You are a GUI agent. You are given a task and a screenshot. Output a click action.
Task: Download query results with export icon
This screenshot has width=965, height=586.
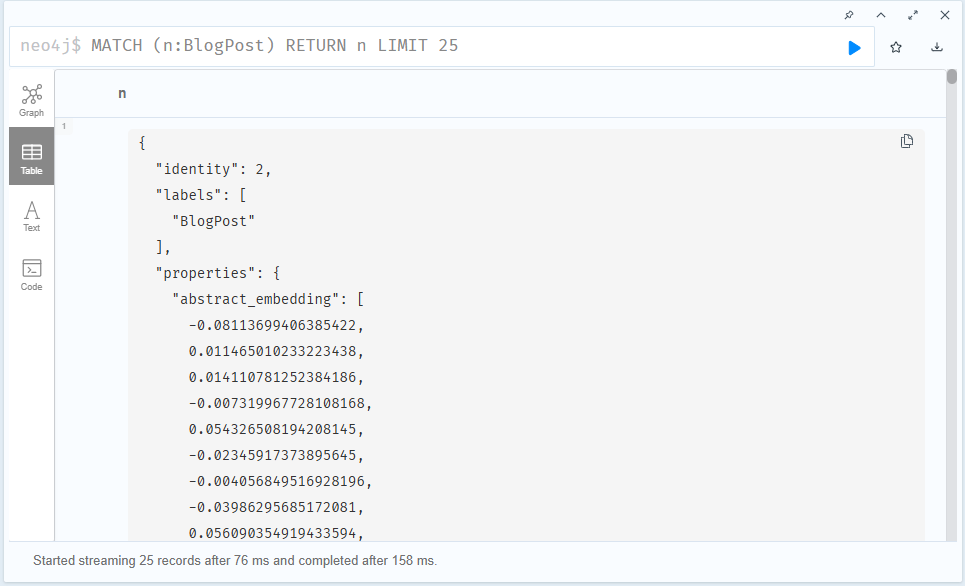937,47
